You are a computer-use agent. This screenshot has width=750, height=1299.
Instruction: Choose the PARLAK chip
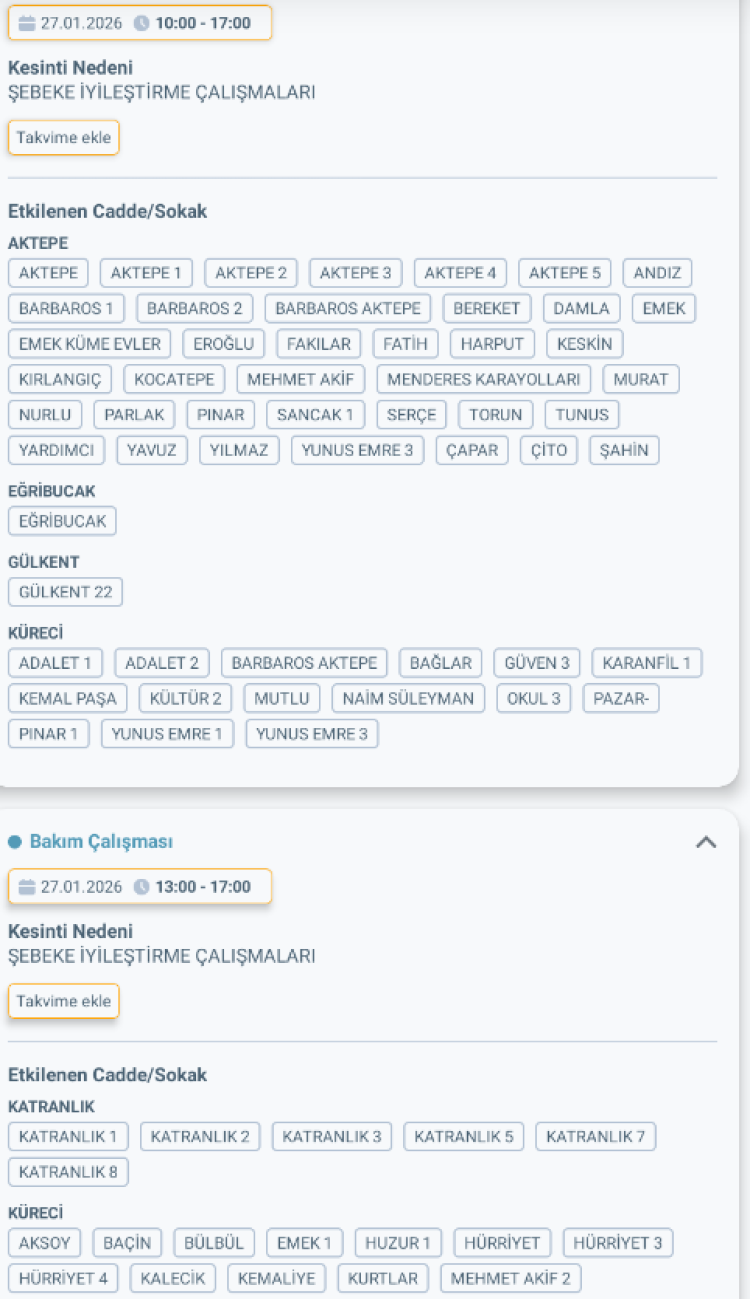[x=135, y=414]
